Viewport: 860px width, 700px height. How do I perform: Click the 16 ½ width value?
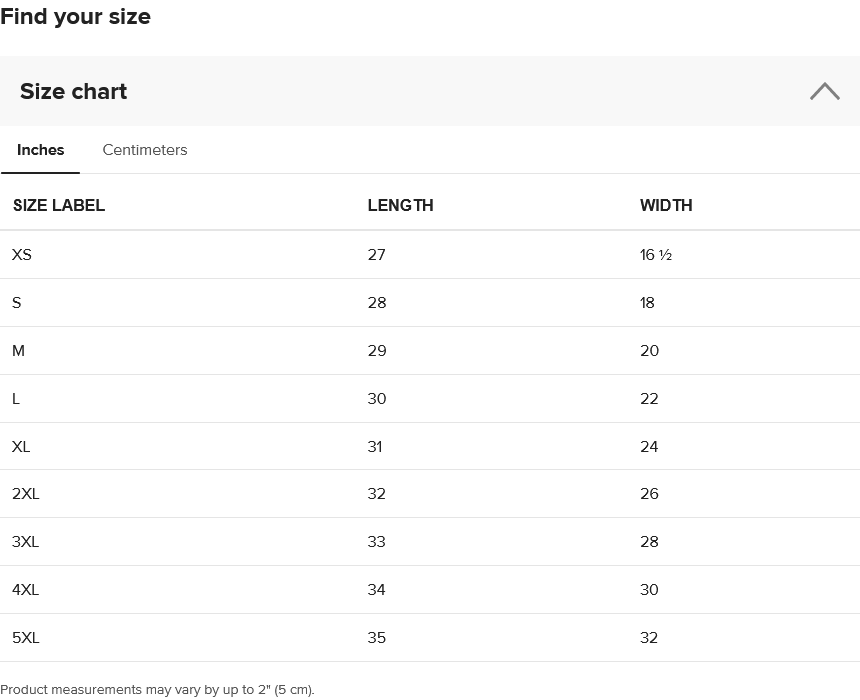(x=656, y=255)
